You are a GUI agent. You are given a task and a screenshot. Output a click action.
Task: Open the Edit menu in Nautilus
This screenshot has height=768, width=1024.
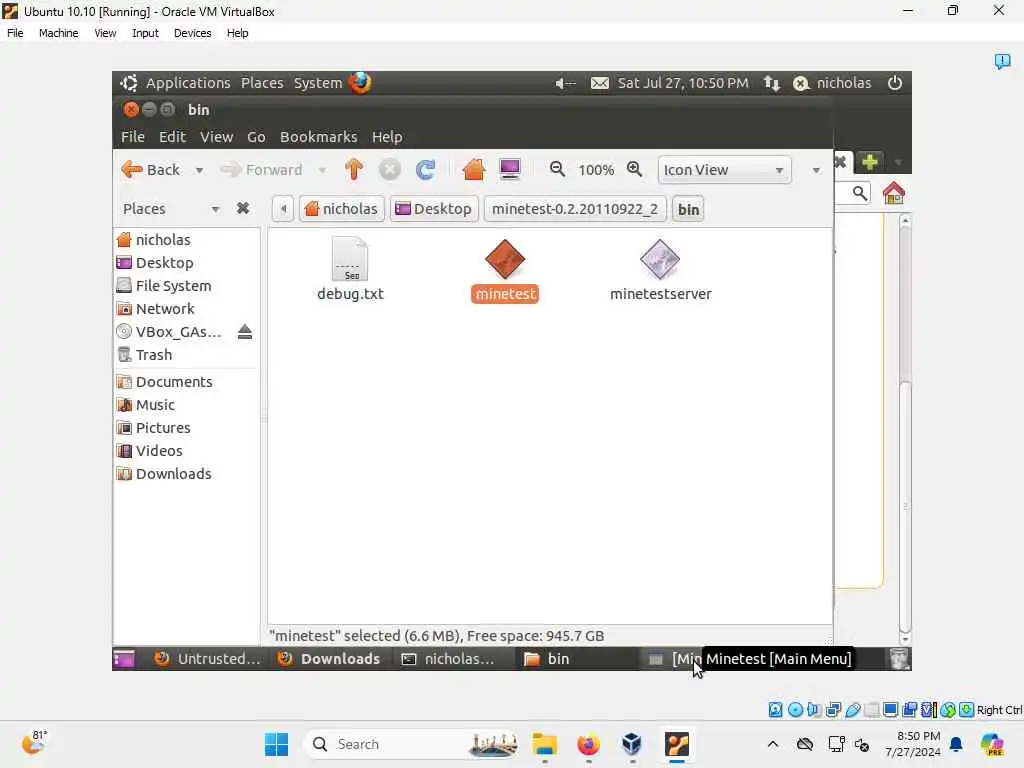pyautogui.click(x=172, y=136)
